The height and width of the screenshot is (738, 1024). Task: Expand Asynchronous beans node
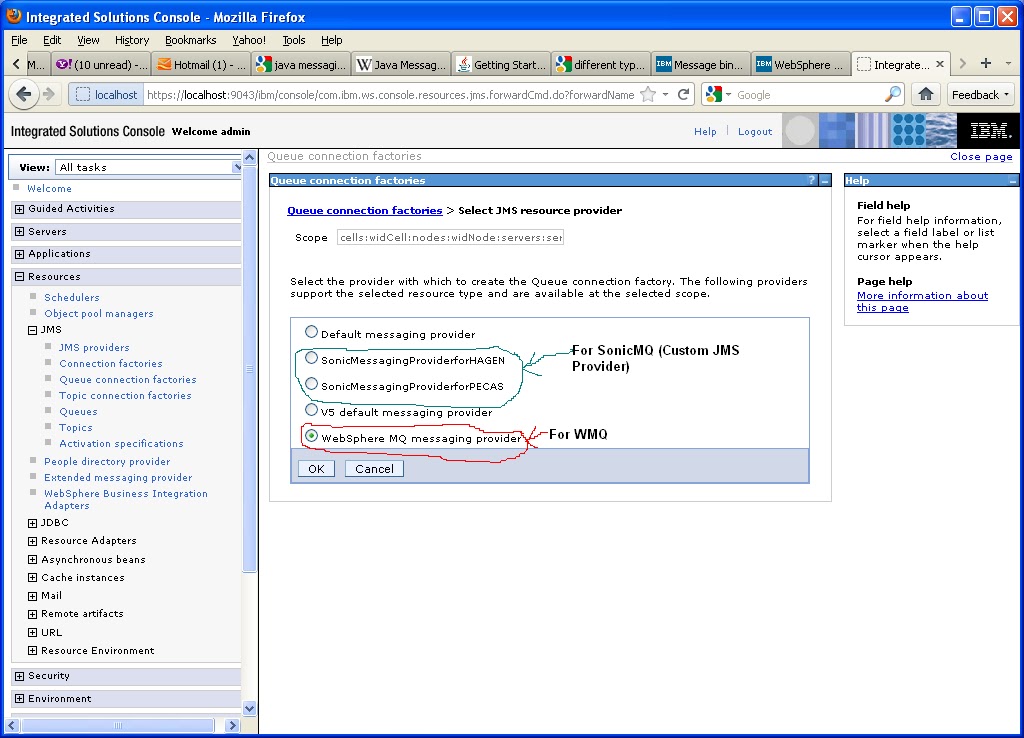click(x=33, y=560)
